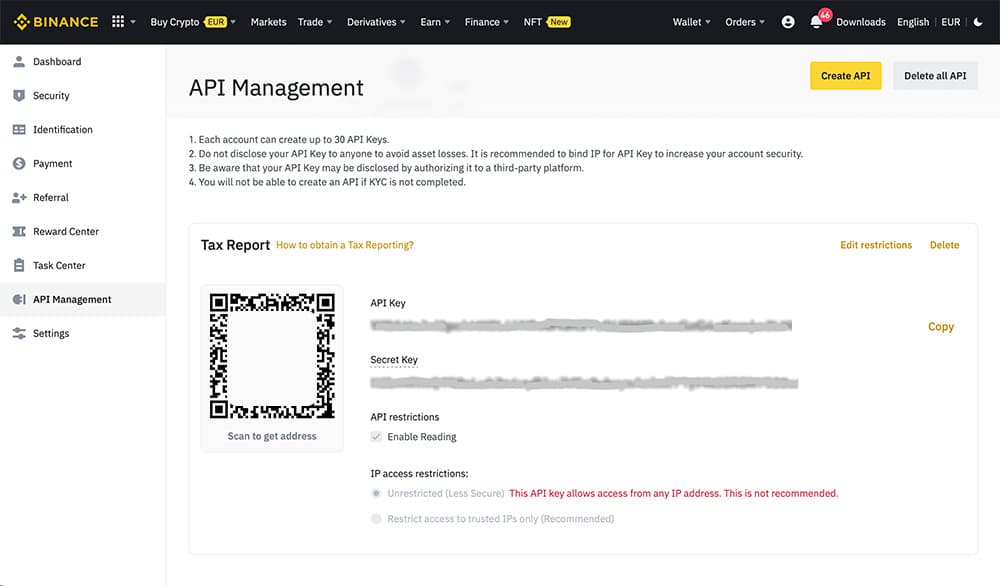Open Referral in the sidebar

pos(50,198)
